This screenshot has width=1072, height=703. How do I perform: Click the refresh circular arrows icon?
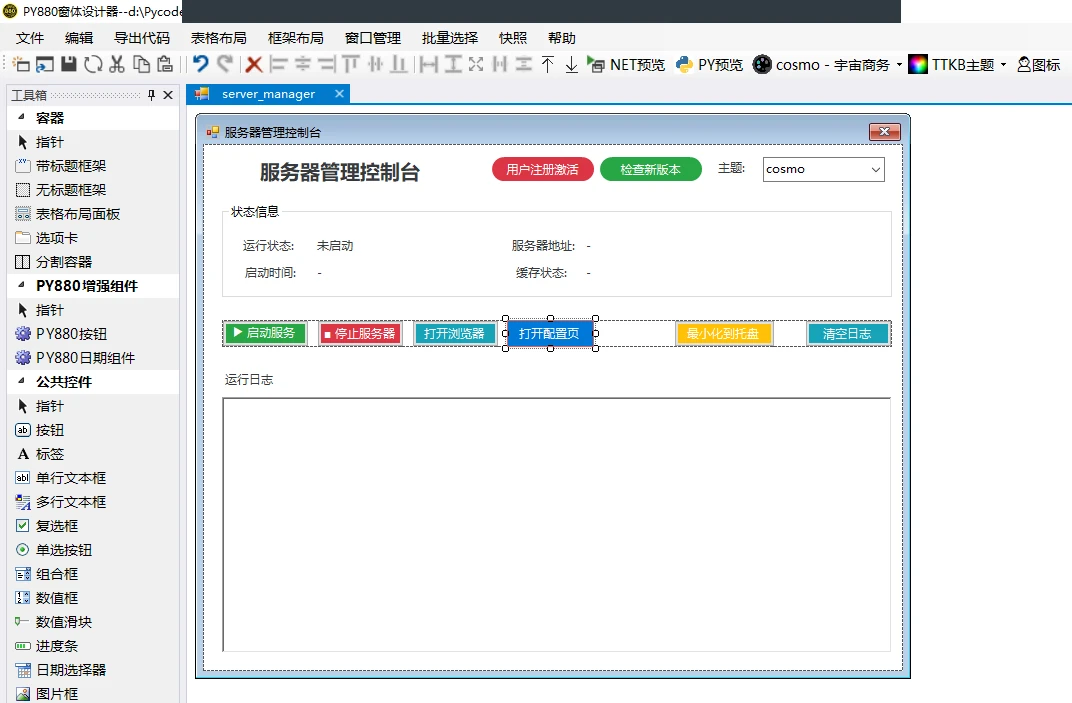click(x=93, y=64)
